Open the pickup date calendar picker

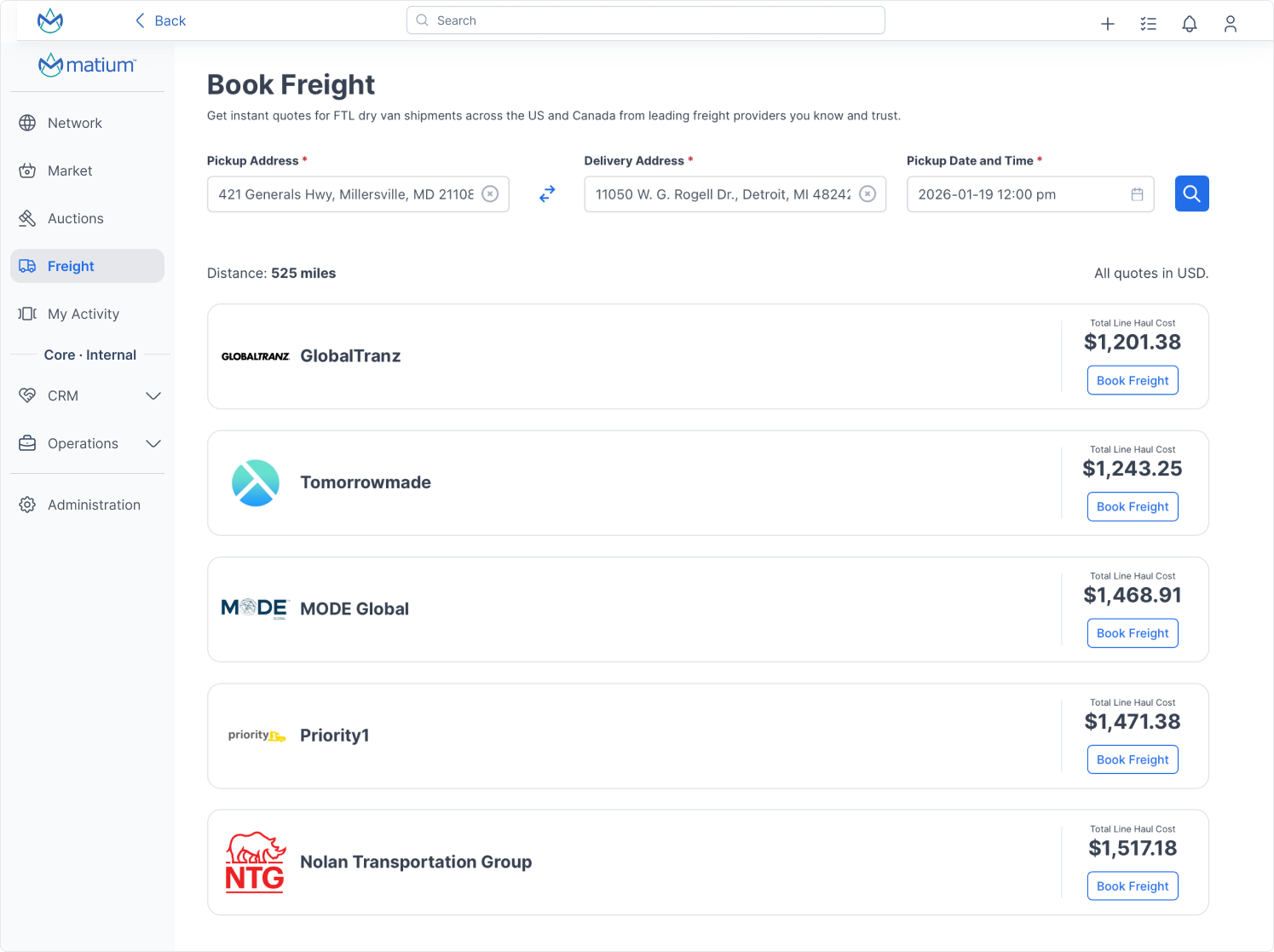(x=1136, y=193)
